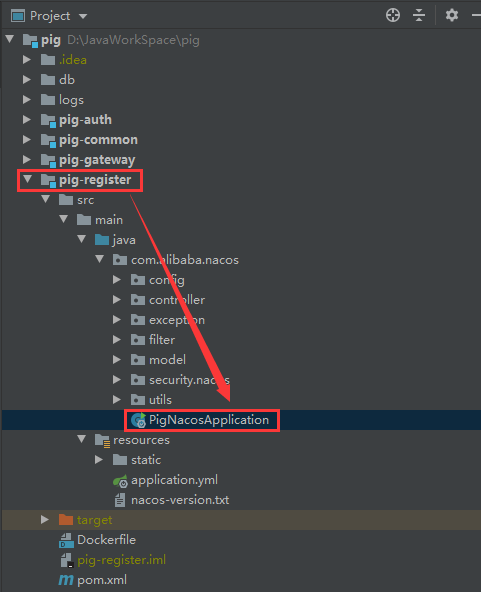The image size is (481, 592).
Task: Expand the controller package arrow
Action: [x=117, y=299]
